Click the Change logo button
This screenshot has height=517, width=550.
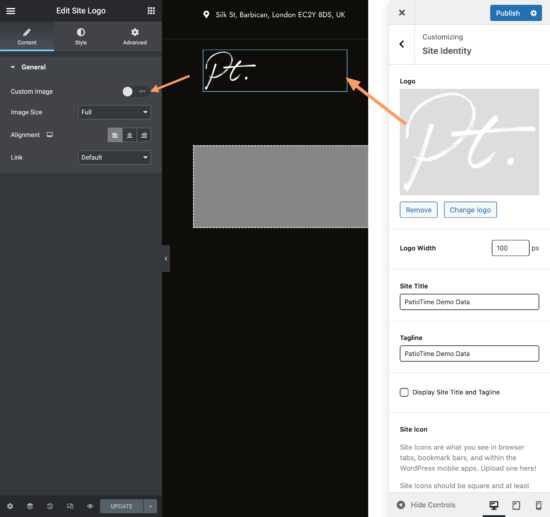pos(470,210)
